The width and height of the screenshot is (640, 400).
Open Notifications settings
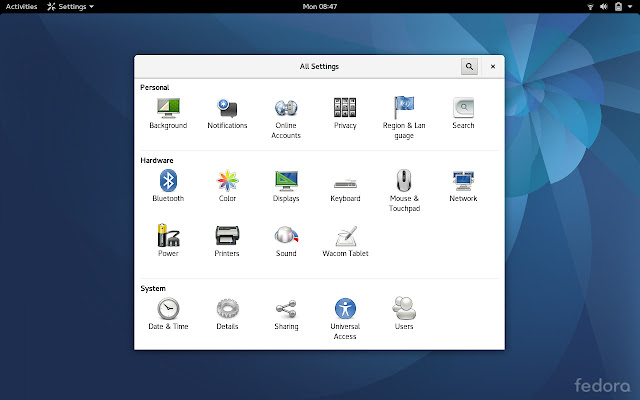[x=227, y=113]
